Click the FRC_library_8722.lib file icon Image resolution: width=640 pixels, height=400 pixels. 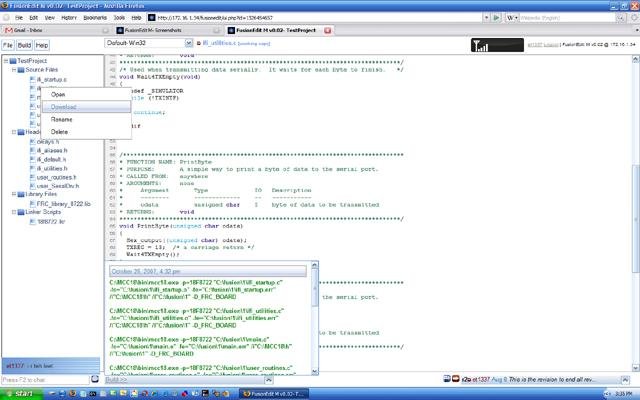(x=33, y=204)
